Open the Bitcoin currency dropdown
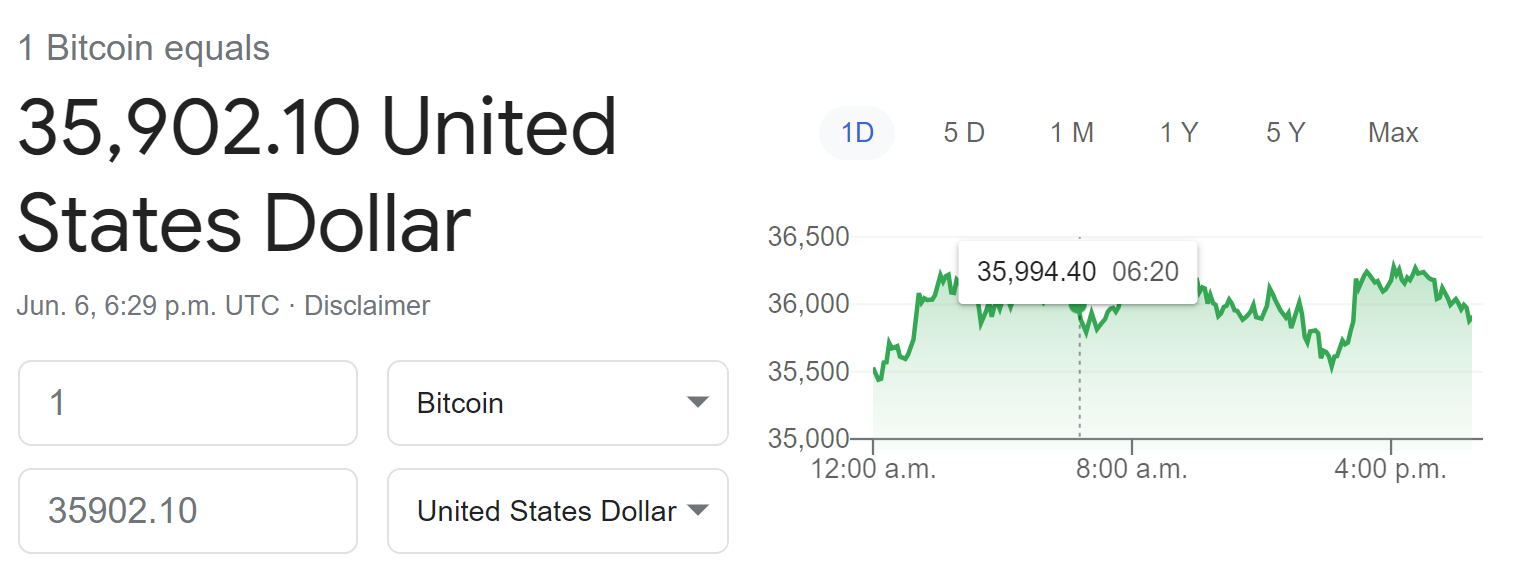 click(557, 403)
